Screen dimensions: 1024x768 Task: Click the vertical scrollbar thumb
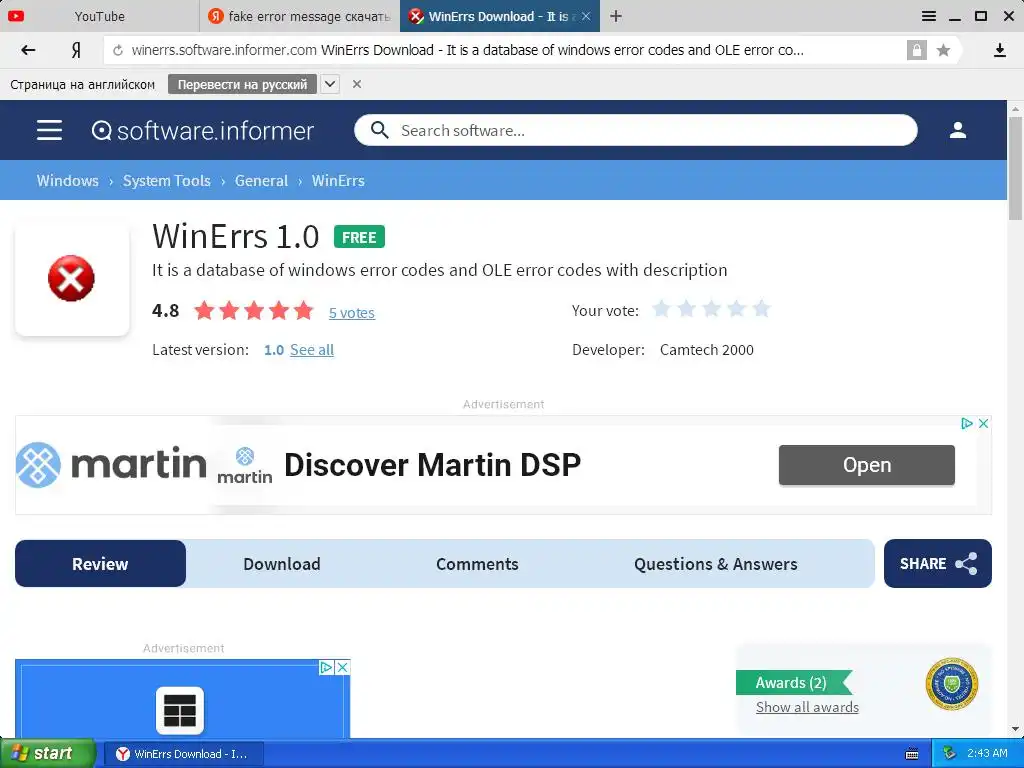1016,168
